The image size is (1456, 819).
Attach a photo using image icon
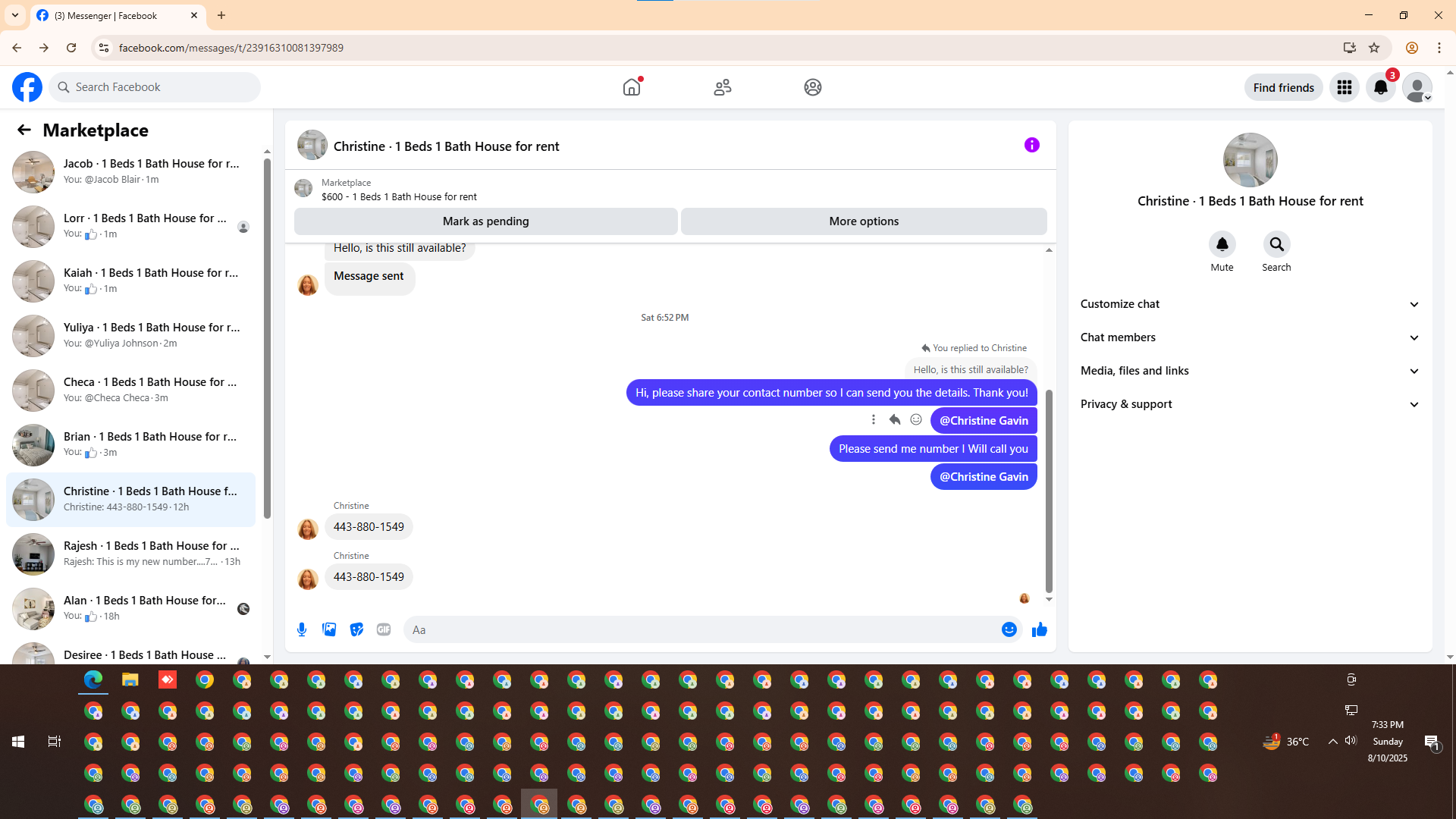(x=329, y=629)
